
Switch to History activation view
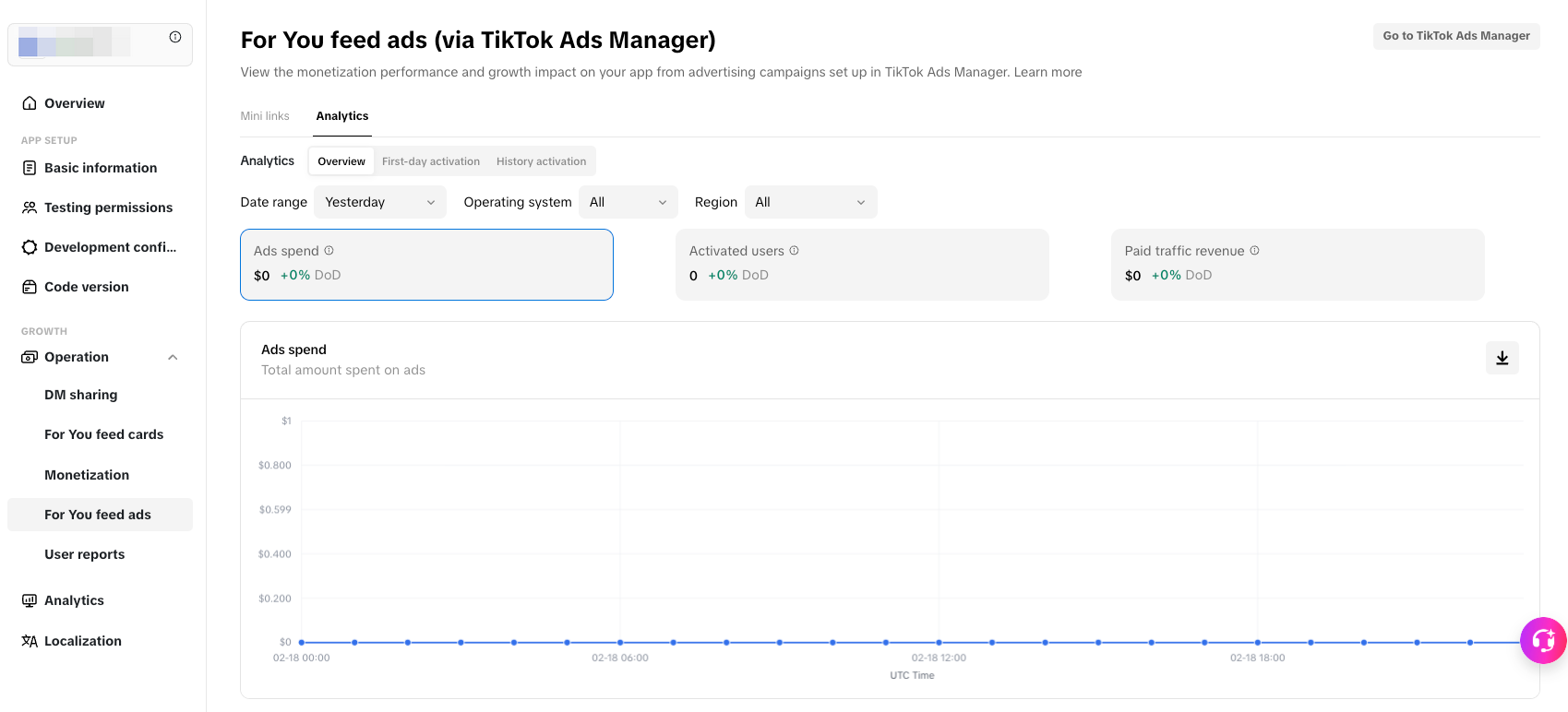pos(541,161)
